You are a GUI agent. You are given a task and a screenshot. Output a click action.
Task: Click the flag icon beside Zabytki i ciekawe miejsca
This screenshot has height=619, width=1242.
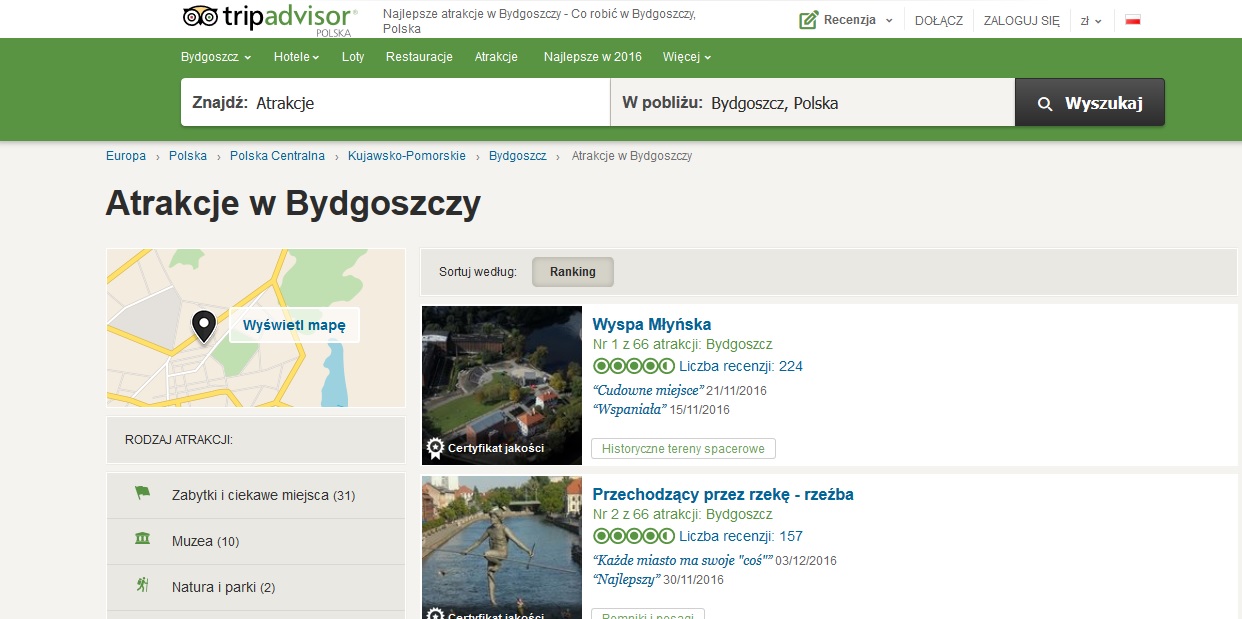[142, 494]
